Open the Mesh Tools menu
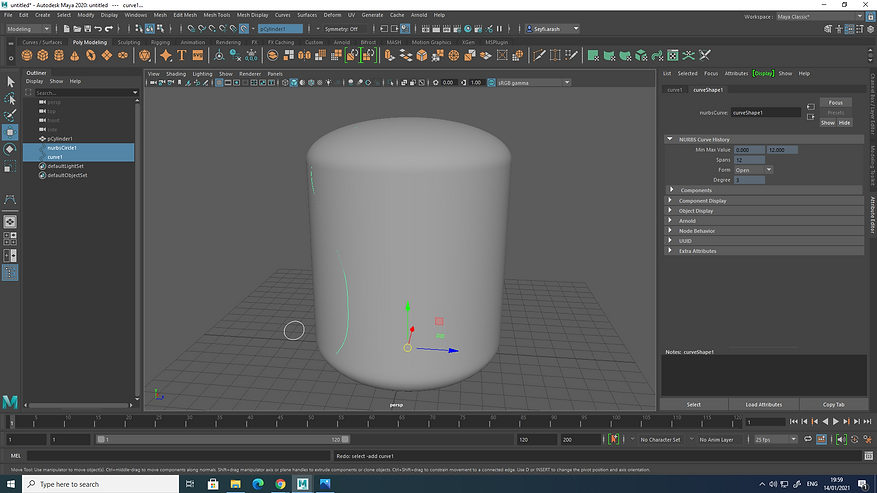This screenshot has width=877, height=493. pyautogui.click(x=216, y=15)
